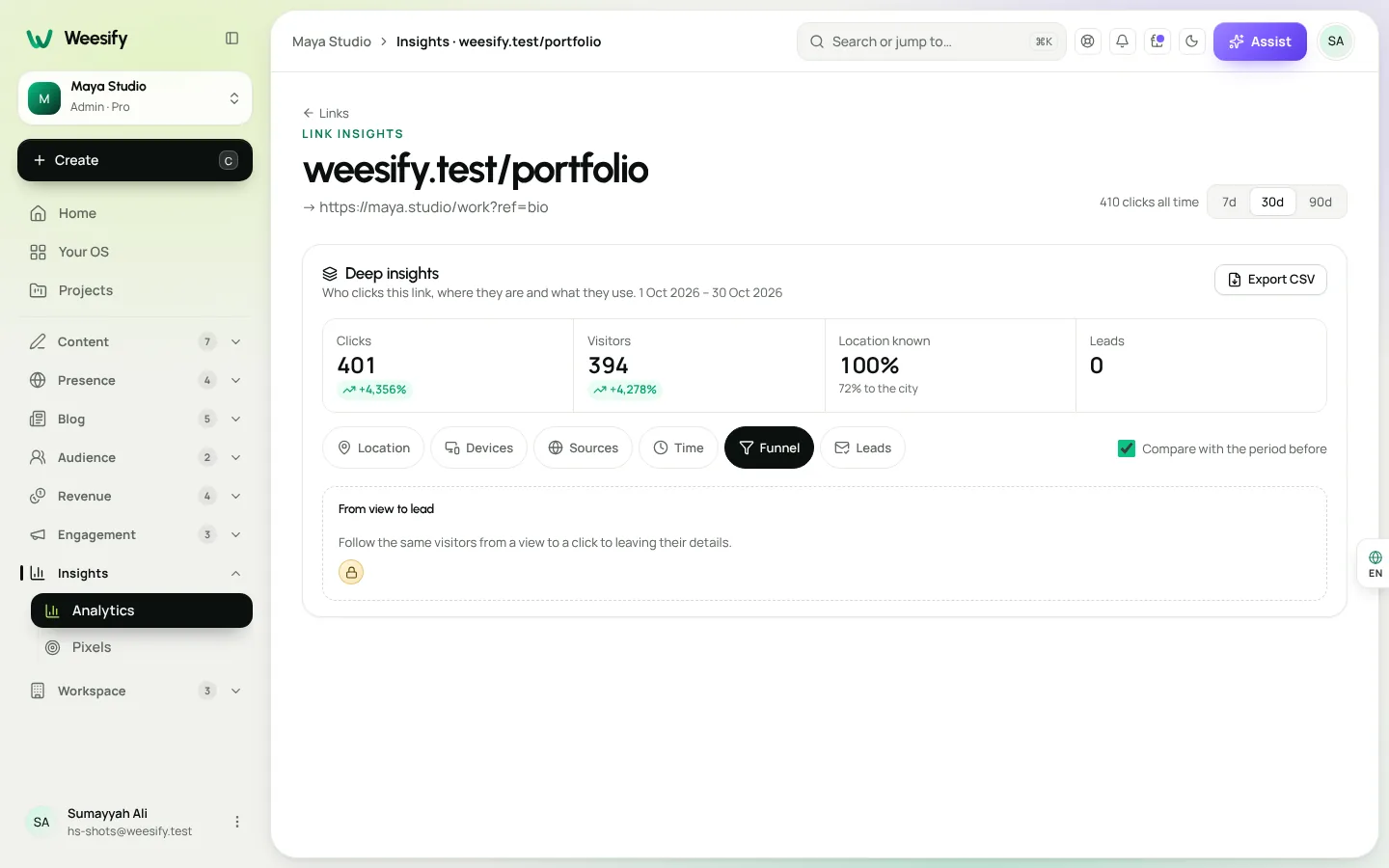The height and width of the screenshot is (868, 1389).
Task: Switch the range to 7d
Action: [1229, 203]
